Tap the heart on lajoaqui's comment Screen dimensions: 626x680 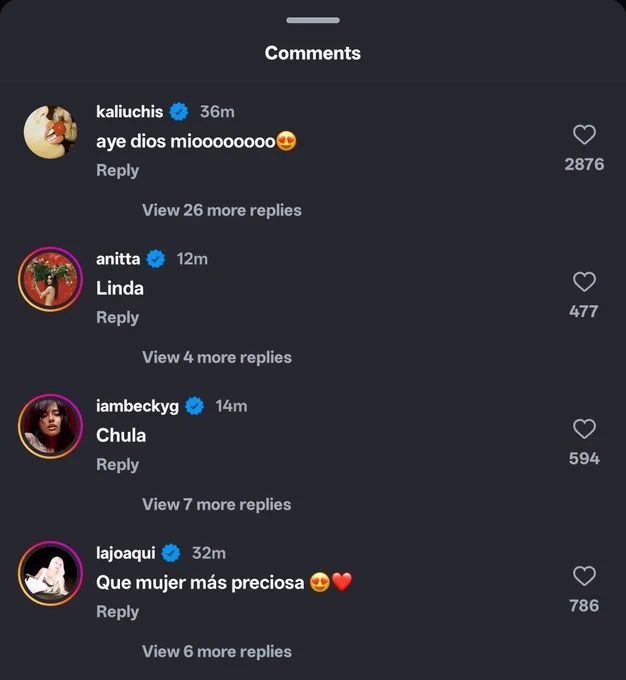pyautogui.click(x=584, y=576)
